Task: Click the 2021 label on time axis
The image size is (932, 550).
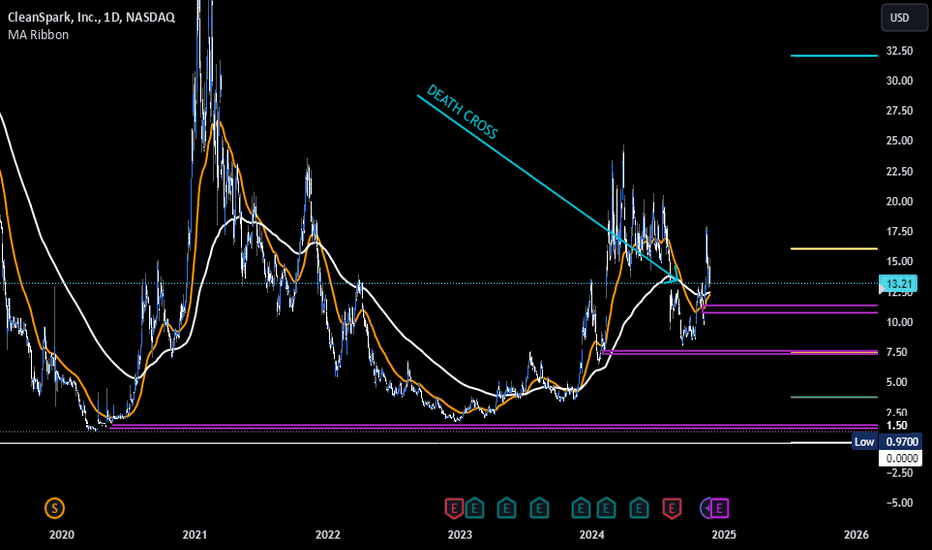Action: 195,535
